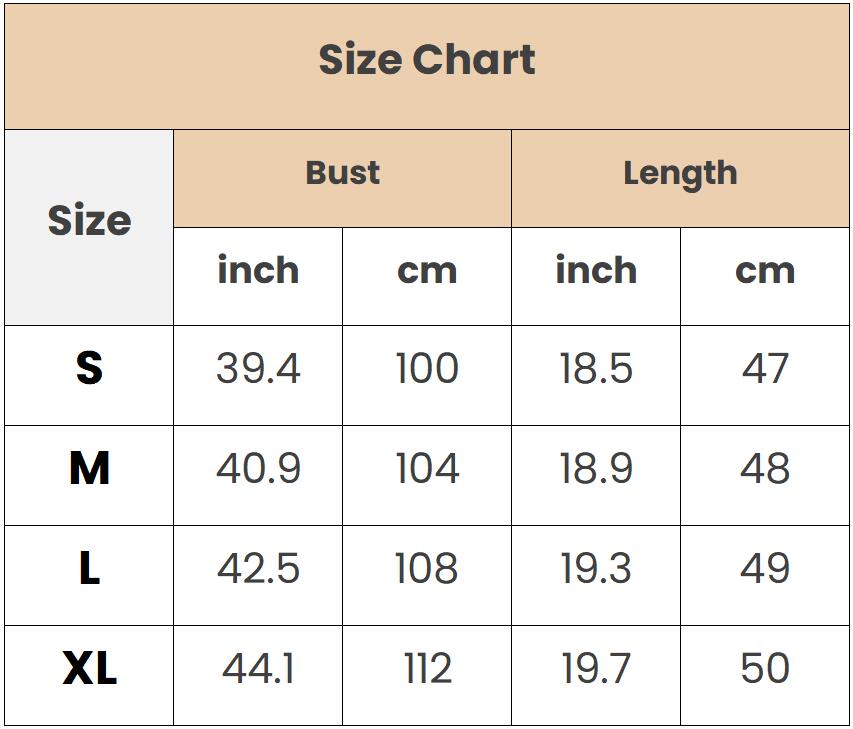This screenshot has width=853, height=729.
Task: Click the M size row label
Action: click(x=89, y=475)
